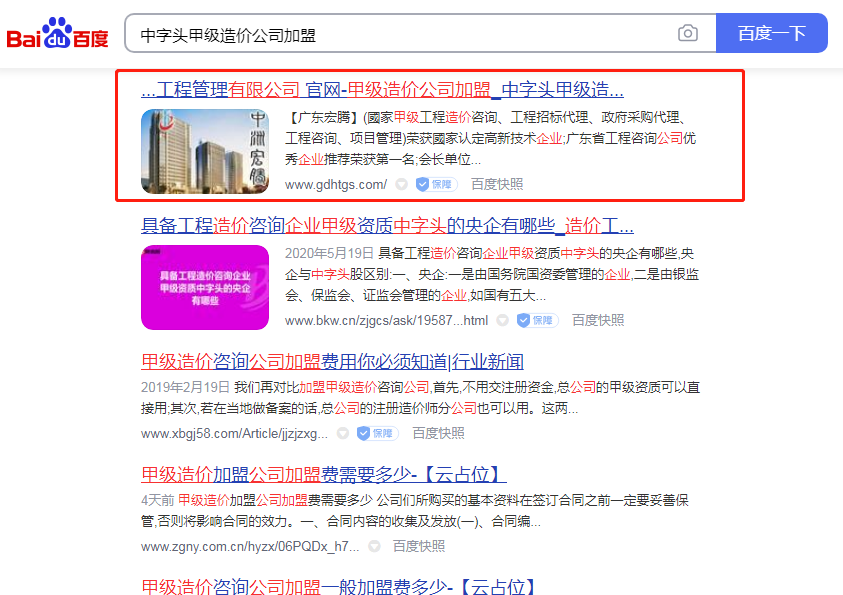
Task: Open result 具备工程造价咨询企业甲级资质中字头的央企有哪些
Action: pos(387,225)
